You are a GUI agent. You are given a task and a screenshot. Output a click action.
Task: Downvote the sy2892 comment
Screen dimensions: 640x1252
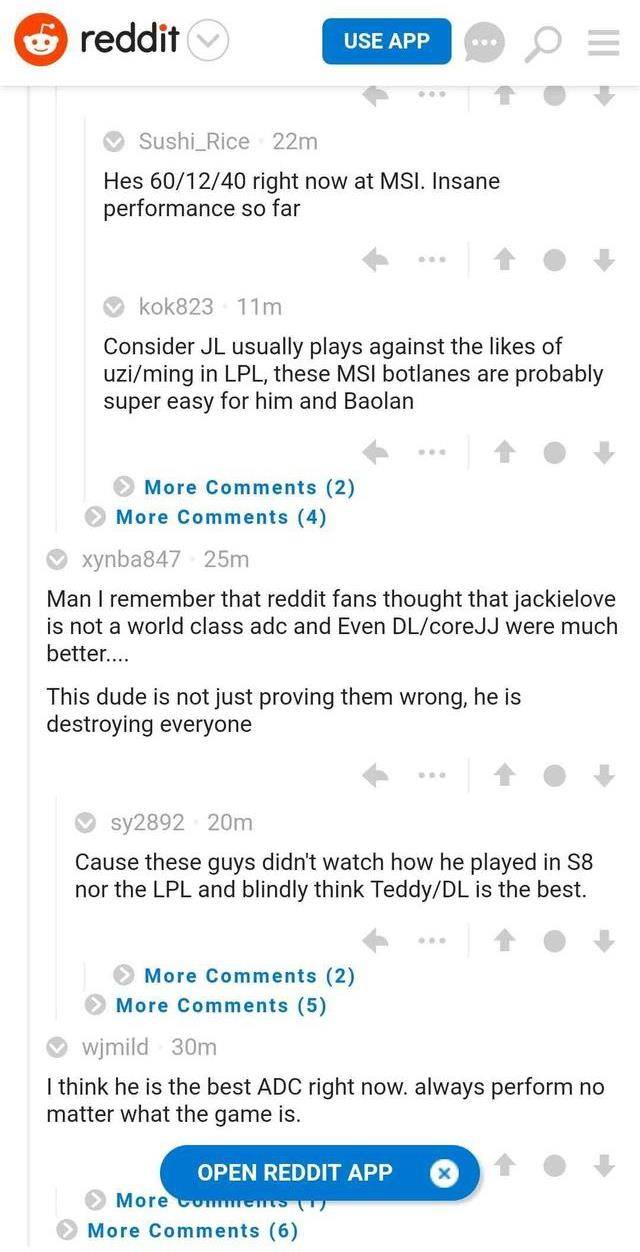(603, 940)
